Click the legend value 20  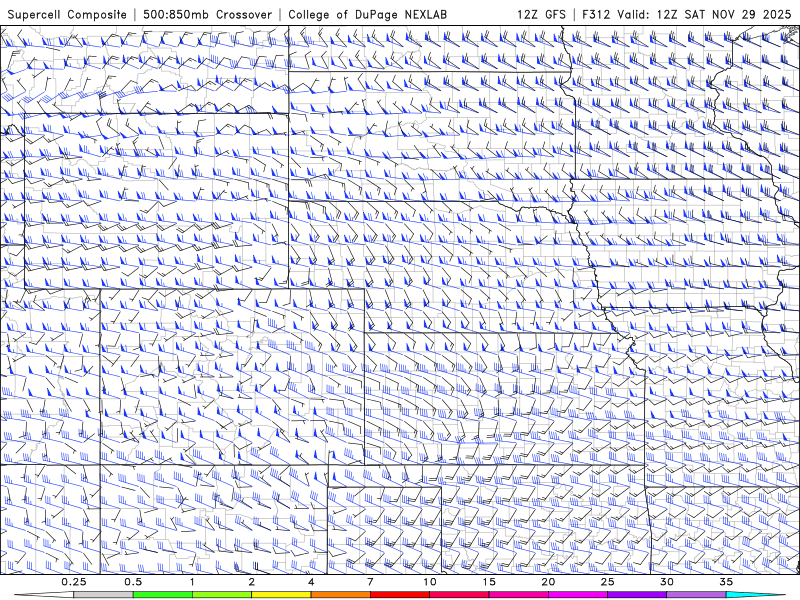(548, 582)
